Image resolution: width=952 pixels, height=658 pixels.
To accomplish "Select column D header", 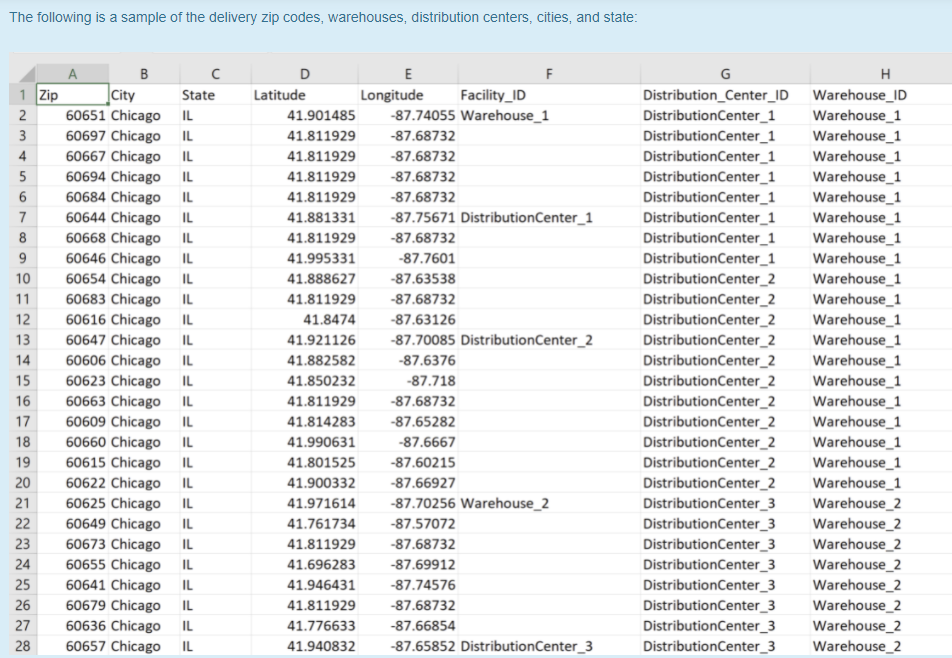I will 304,74.
